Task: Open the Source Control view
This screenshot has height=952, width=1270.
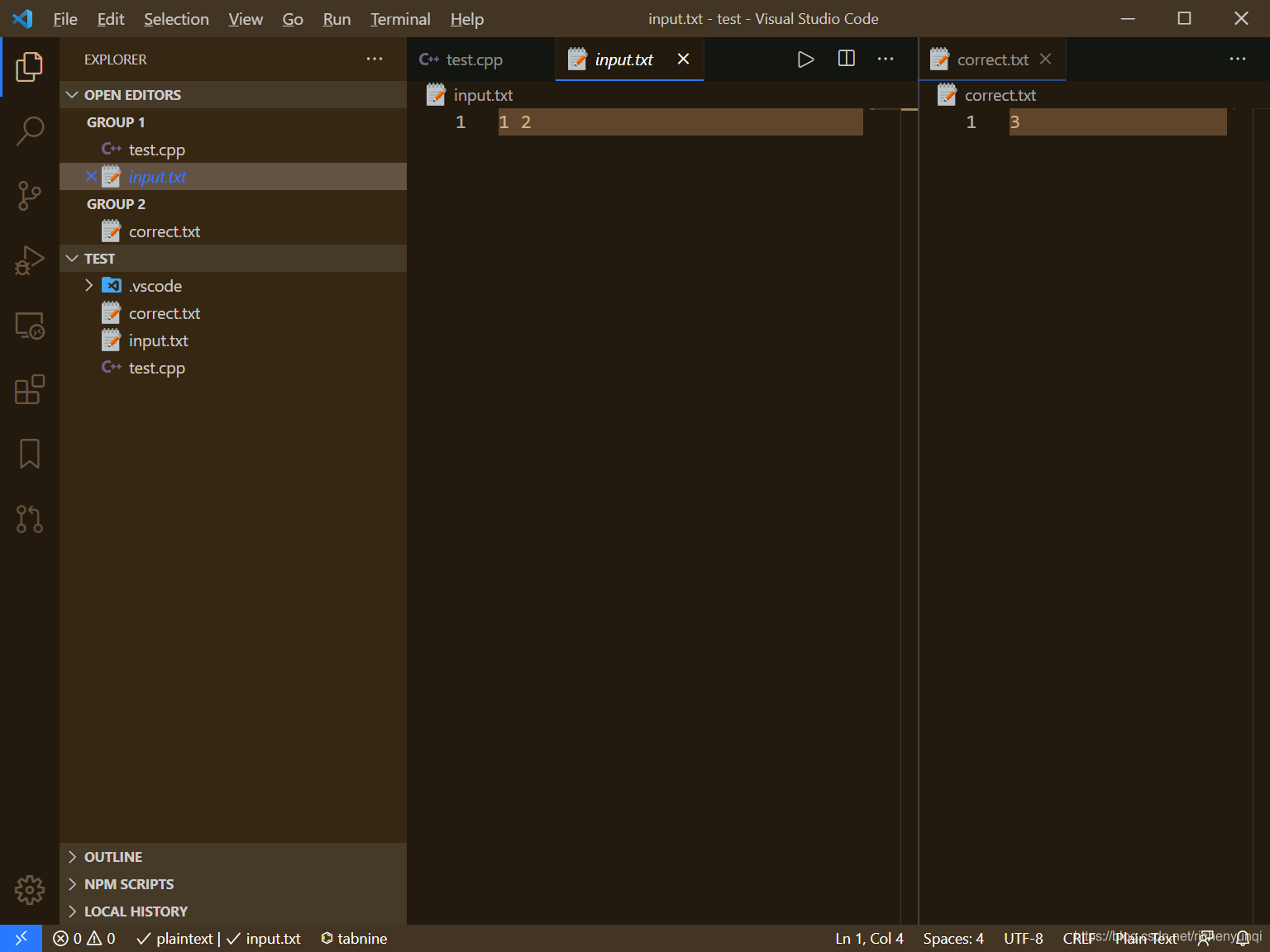Action: pos(30,196)
